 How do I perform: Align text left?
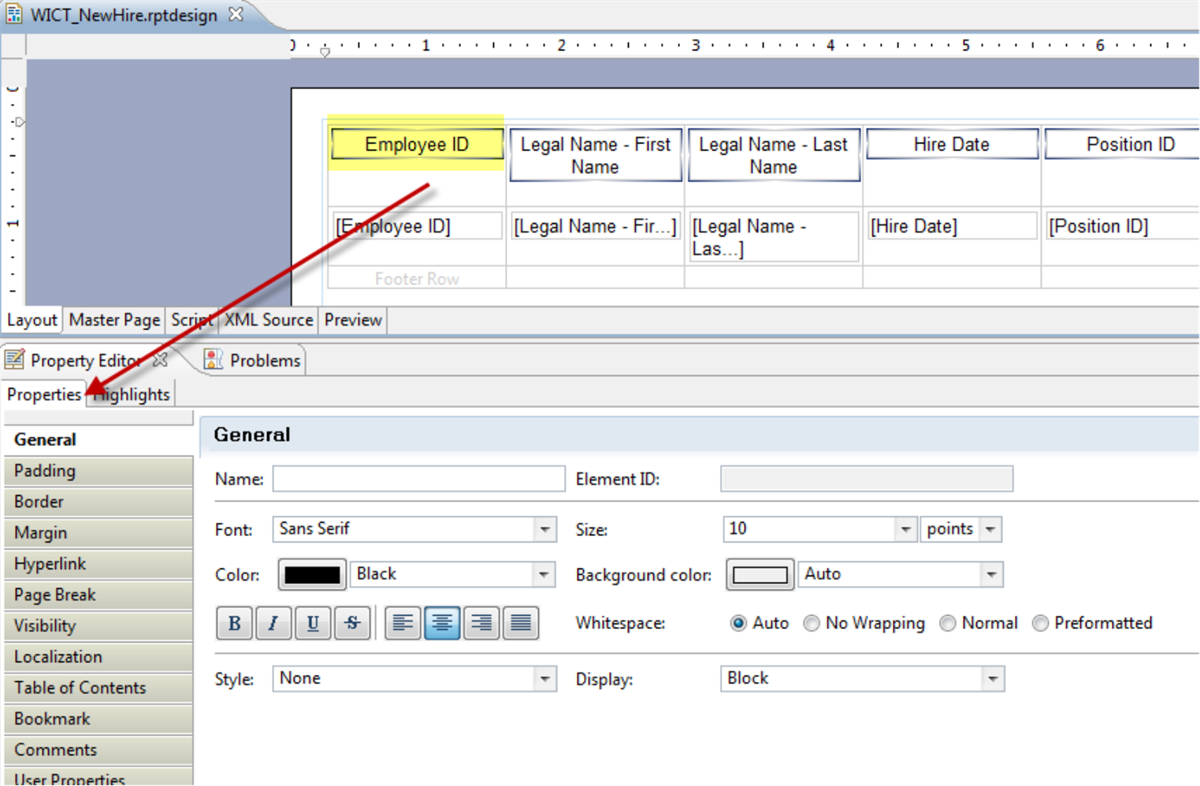[x=403, y=623]
